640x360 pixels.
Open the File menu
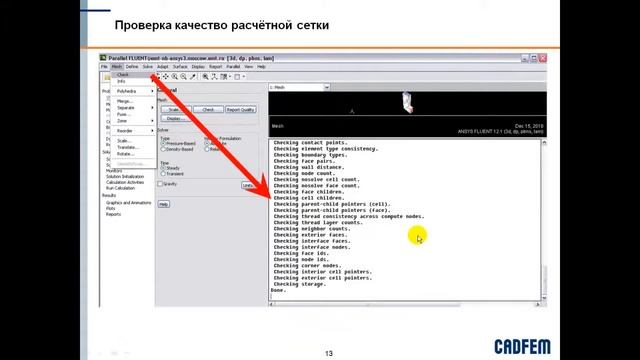point(104,67)
